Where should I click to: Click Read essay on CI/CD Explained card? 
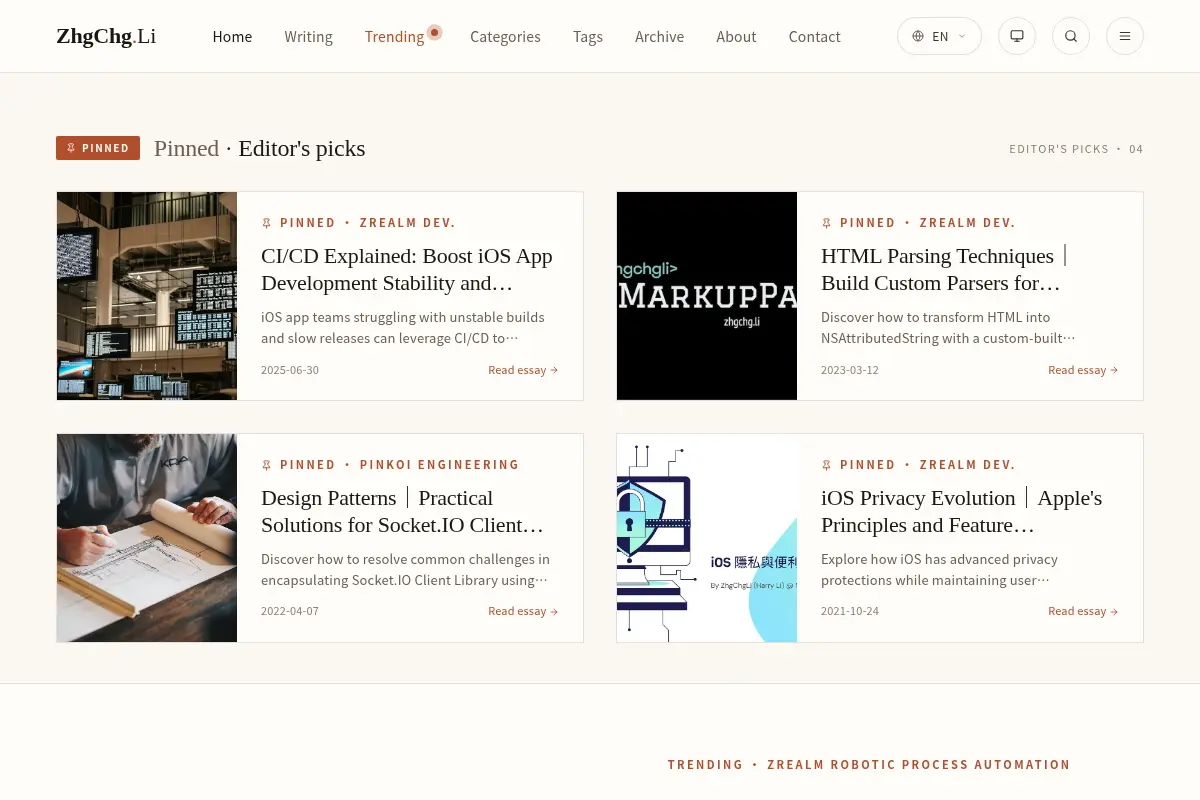523,370
